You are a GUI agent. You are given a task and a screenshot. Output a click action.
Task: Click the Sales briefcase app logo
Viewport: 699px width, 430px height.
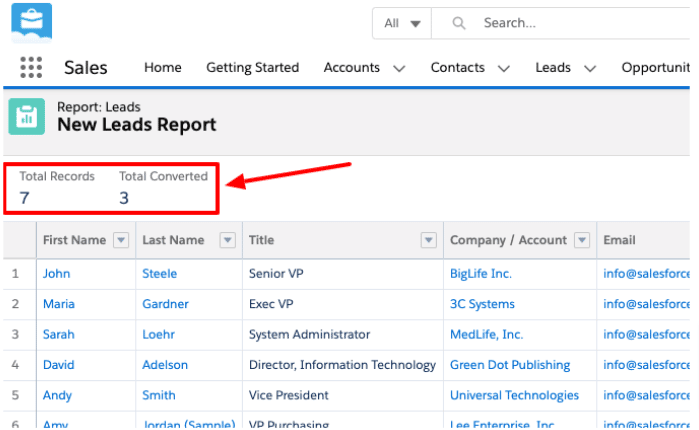tap(32, 22)
